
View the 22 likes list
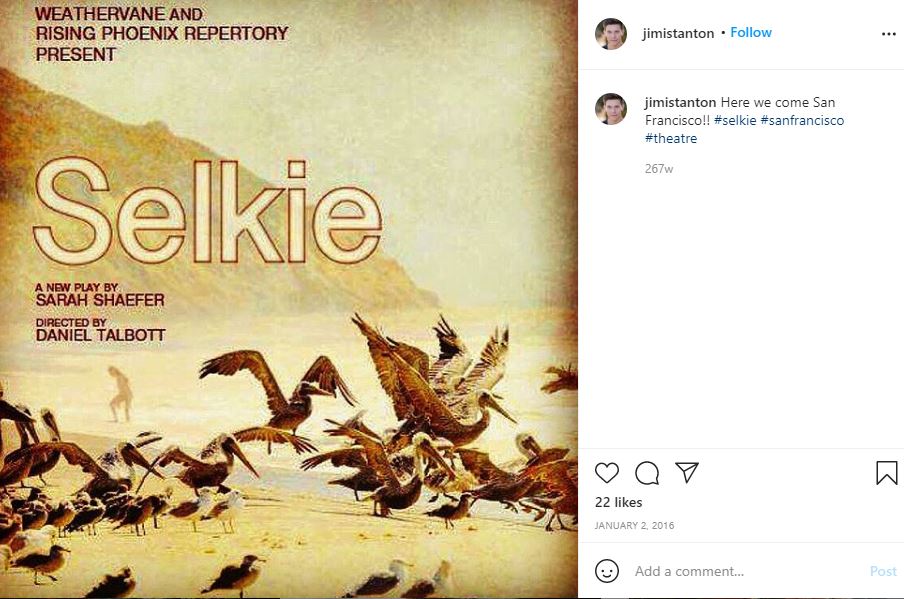pos(619,502)
